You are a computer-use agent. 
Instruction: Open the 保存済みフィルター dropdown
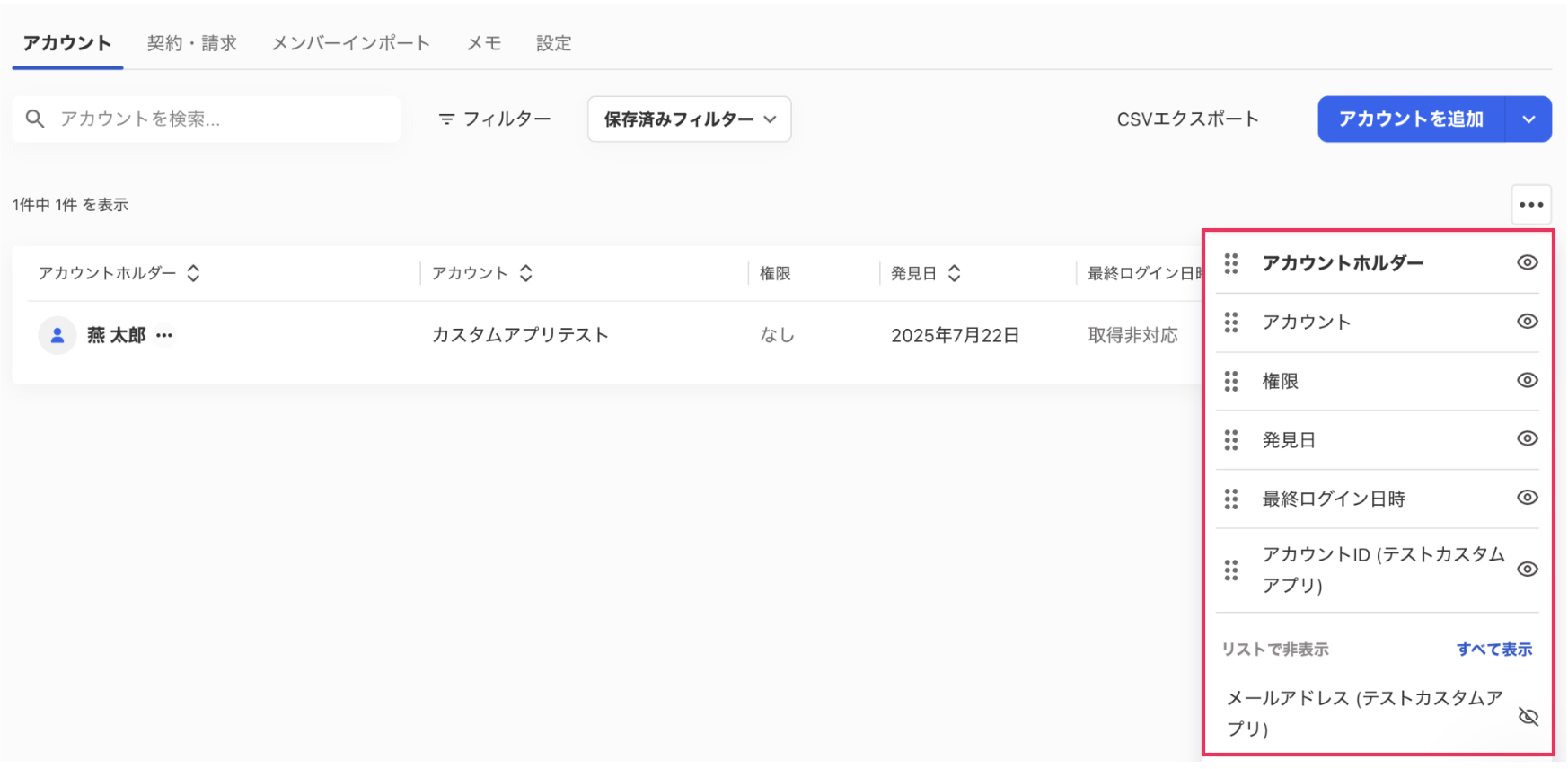[689, 119]
